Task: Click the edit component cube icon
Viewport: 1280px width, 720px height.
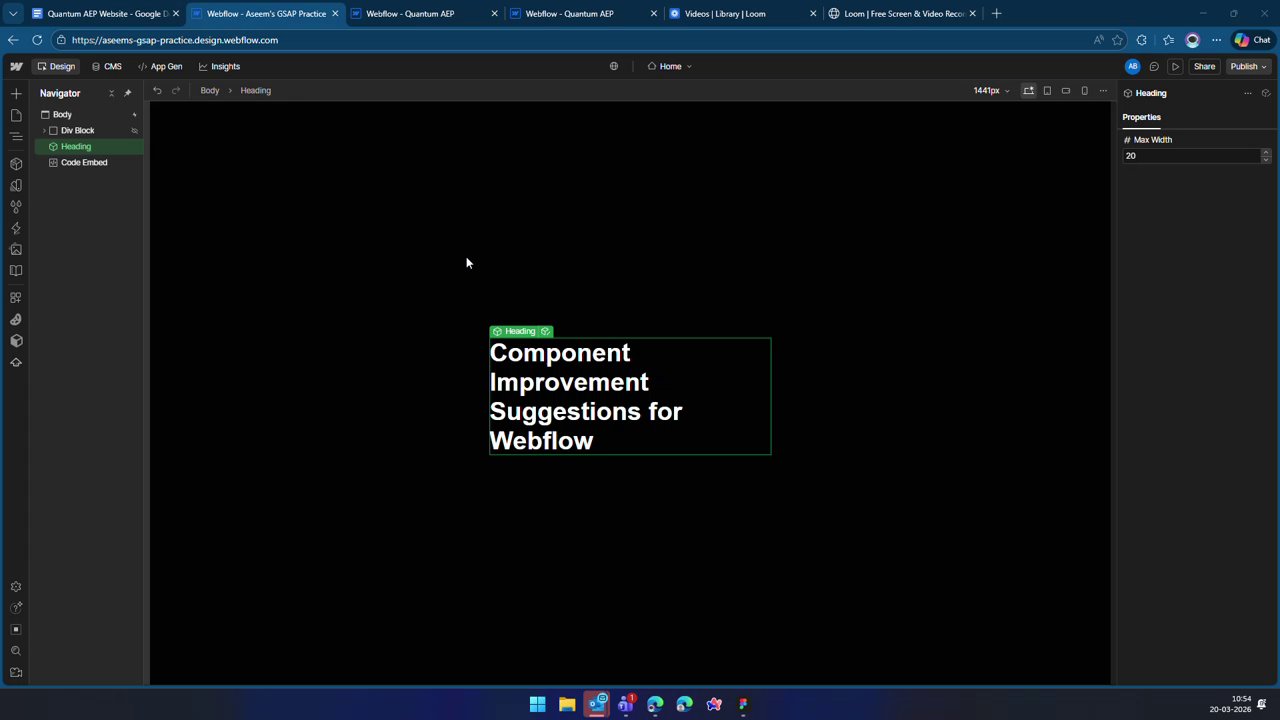Action: click(x=1265, y=93)
